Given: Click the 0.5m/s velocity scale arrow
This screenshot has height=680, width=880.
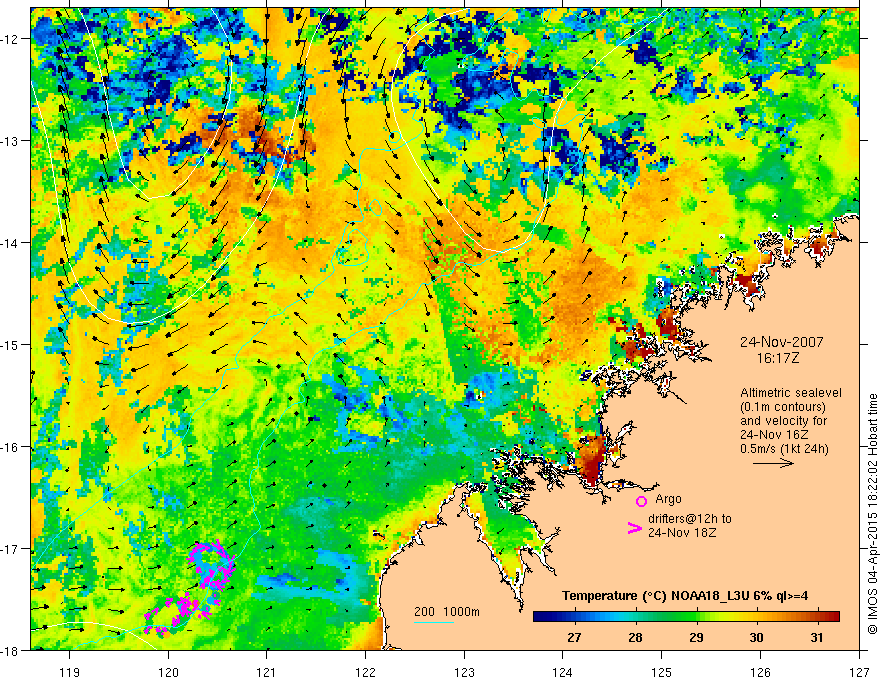Looking at the screenshot, I should [773, 463].
